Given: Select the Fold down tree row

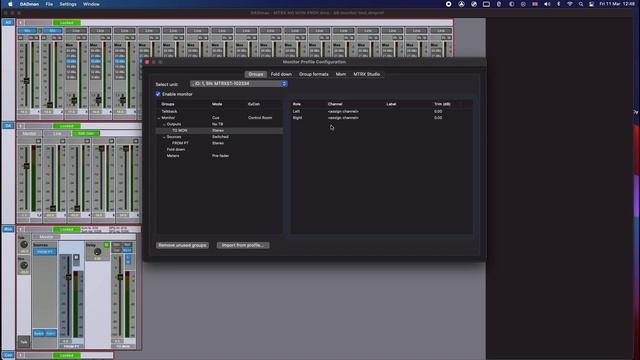Looking at the screenshot, I should [219, 149].
